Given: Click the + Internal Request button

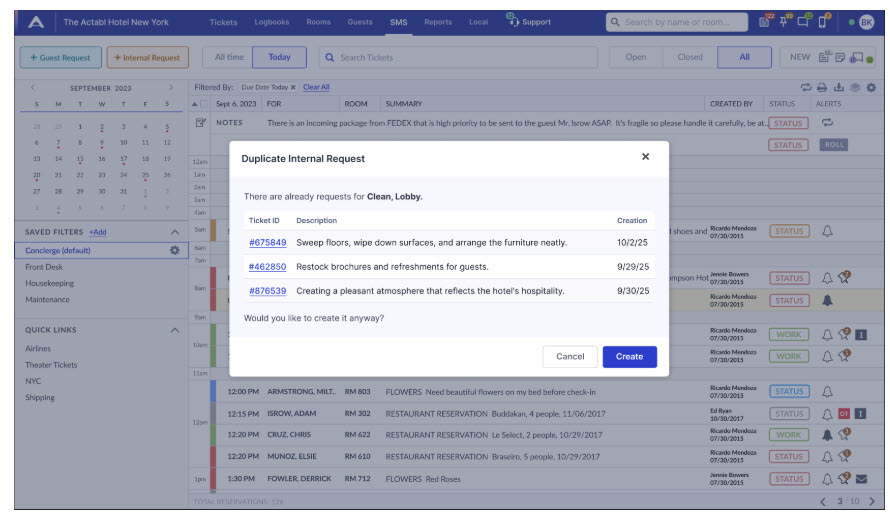Looking at the screenshot, I should point(148,57).
